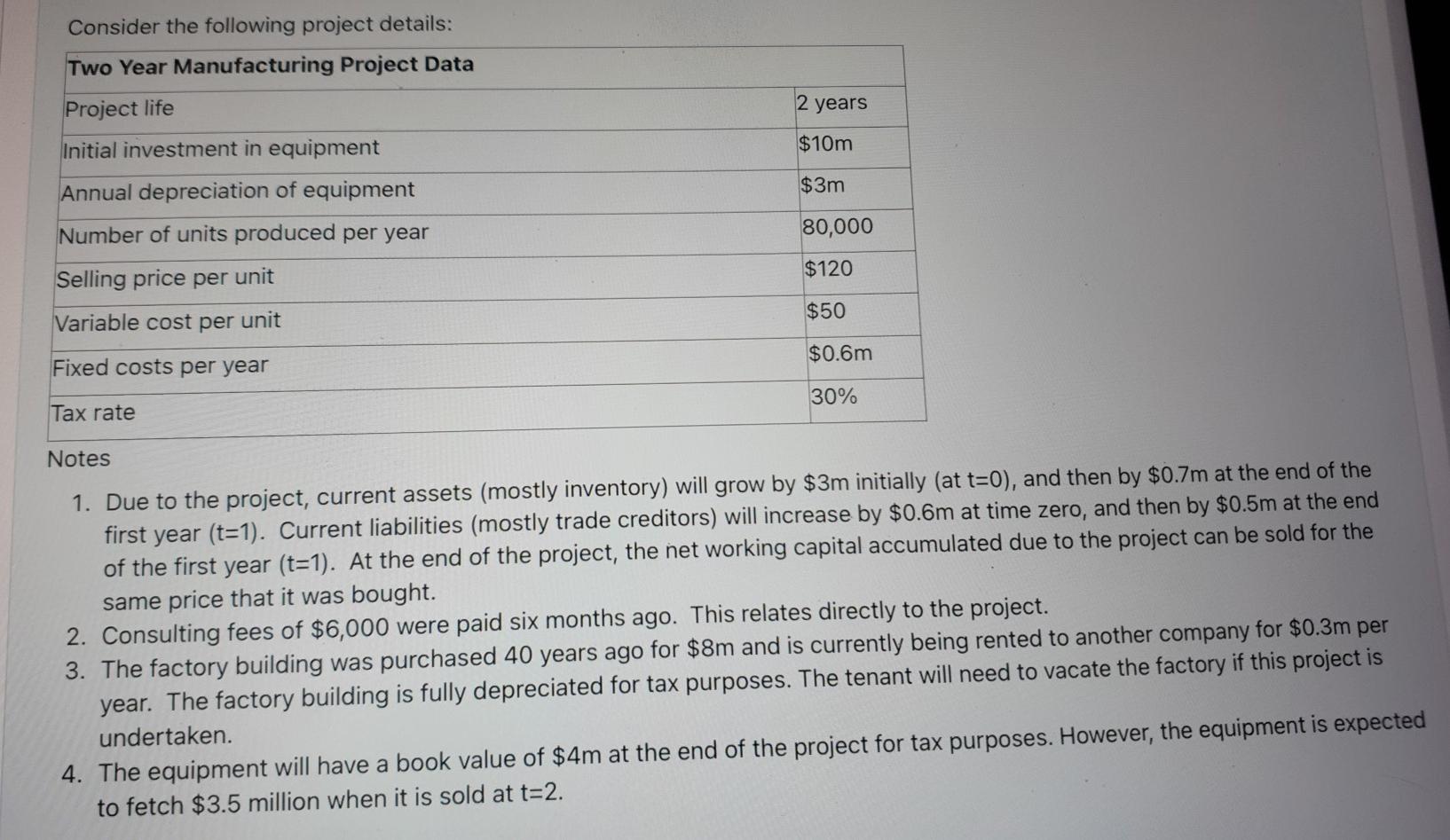Select the Project life row label
Screen dimensions: 1450x840
pos(119,108)
